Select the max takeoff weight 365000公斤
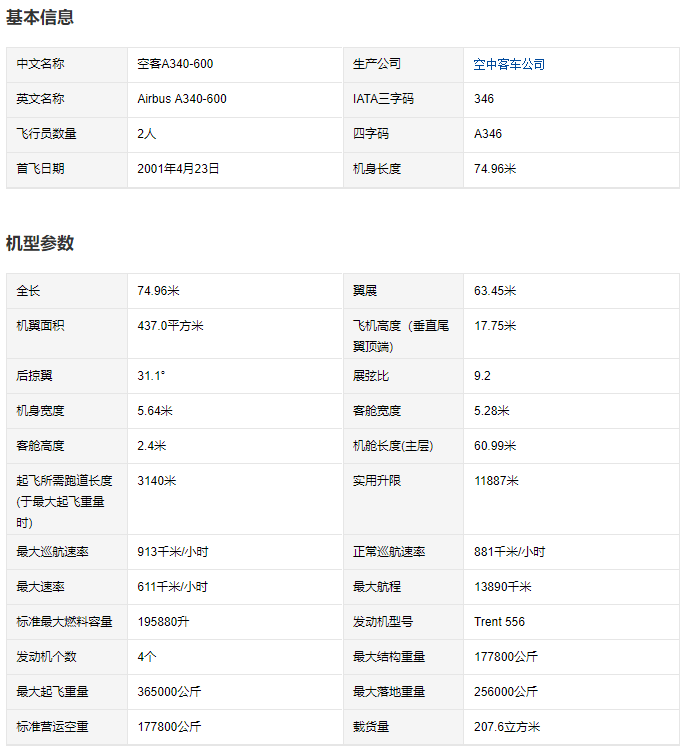 [169, 691]
